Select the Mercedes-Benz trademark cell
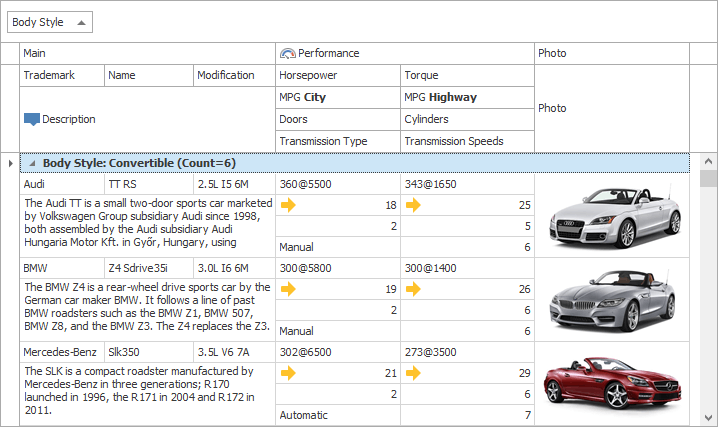 pos(62,352)
